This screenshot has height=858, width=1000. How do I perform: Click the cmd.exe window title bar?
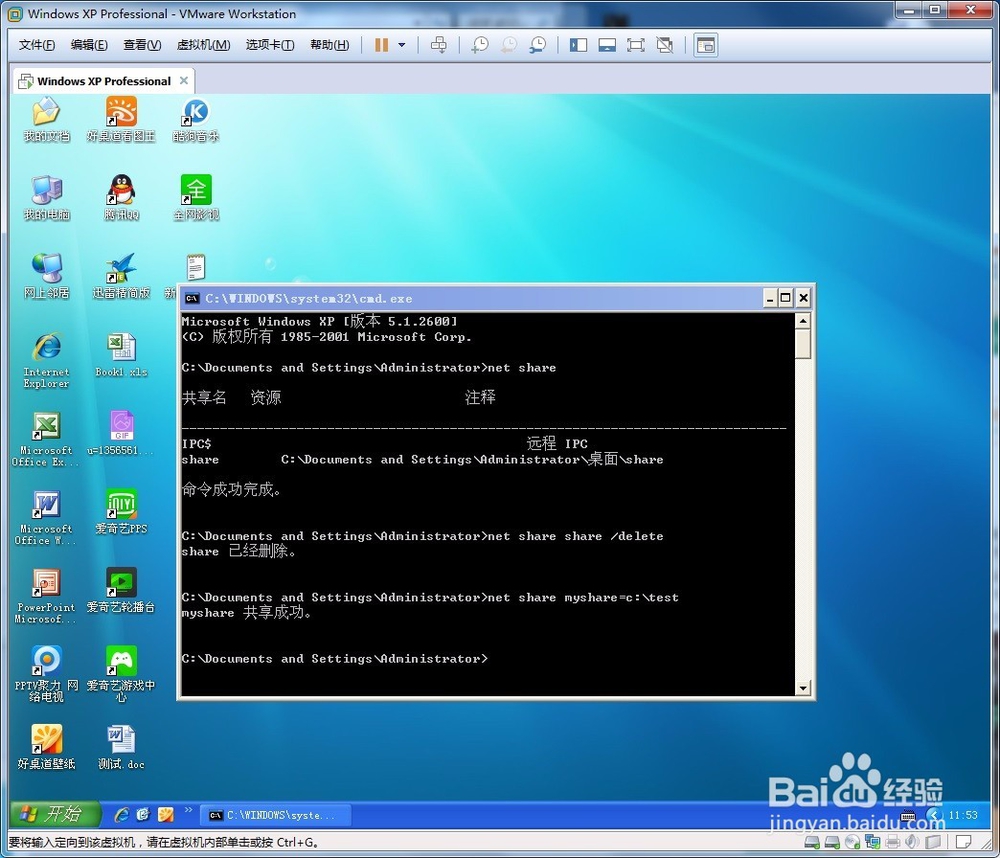[x=472, y=298]
